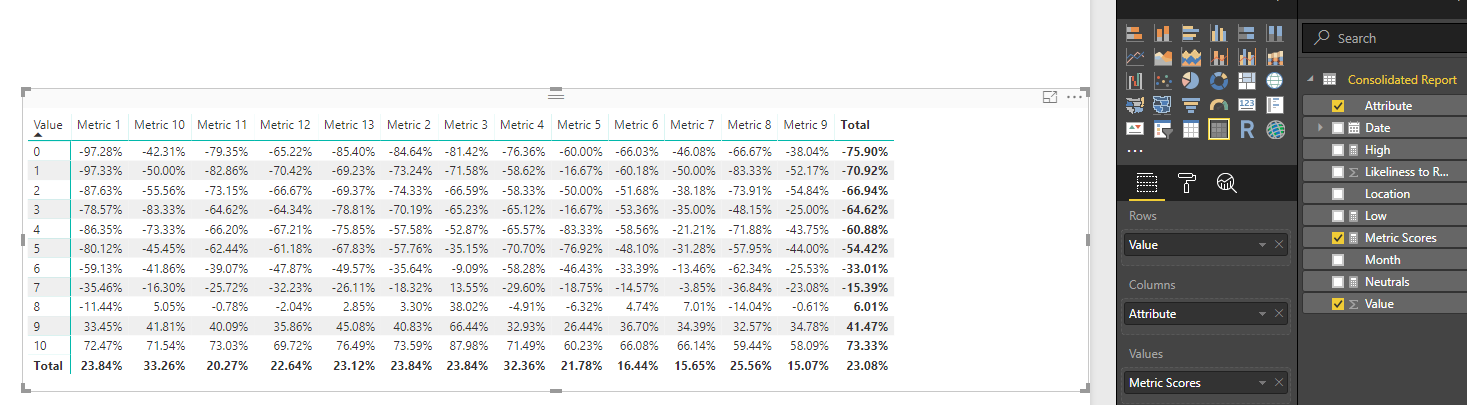Screen dimensions: 1467x405
Task: Click the Fields Search box
Action: (x=1384, y=38)
